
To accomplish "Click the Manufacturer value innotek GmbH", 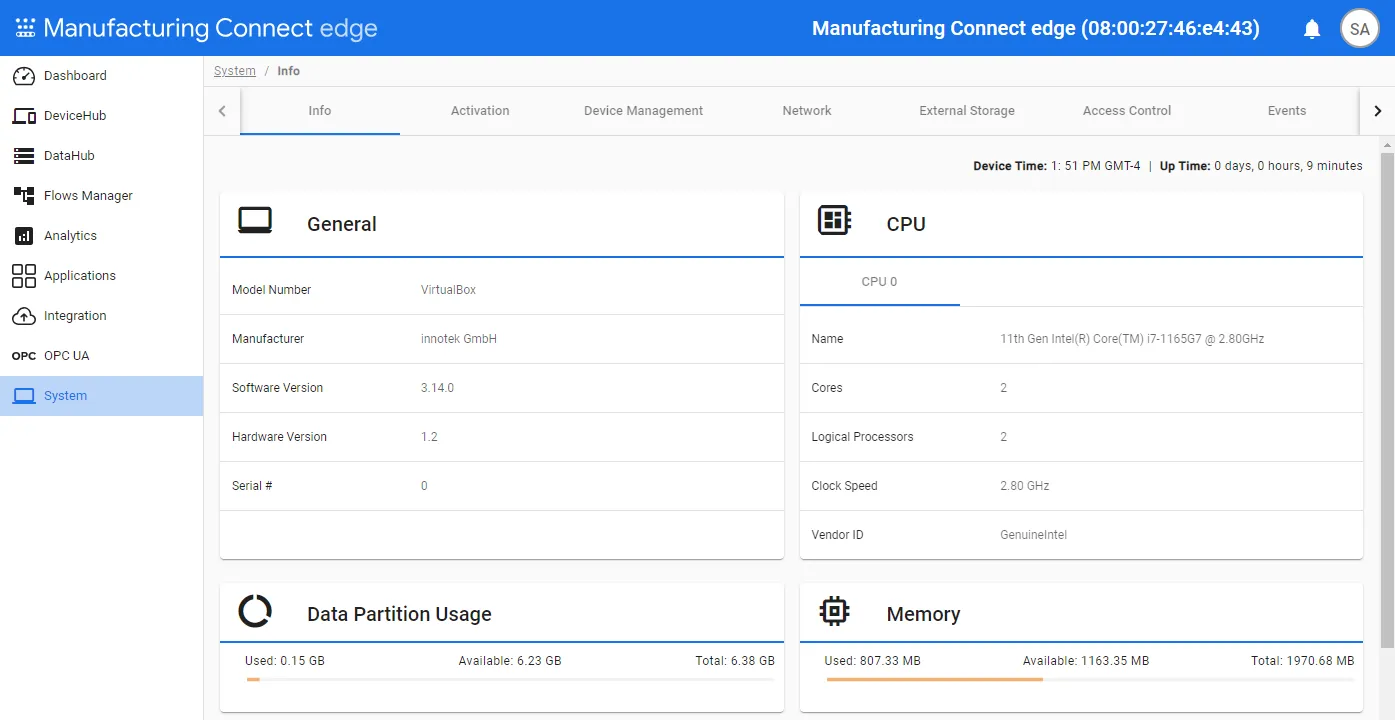I will coord(459,339).
